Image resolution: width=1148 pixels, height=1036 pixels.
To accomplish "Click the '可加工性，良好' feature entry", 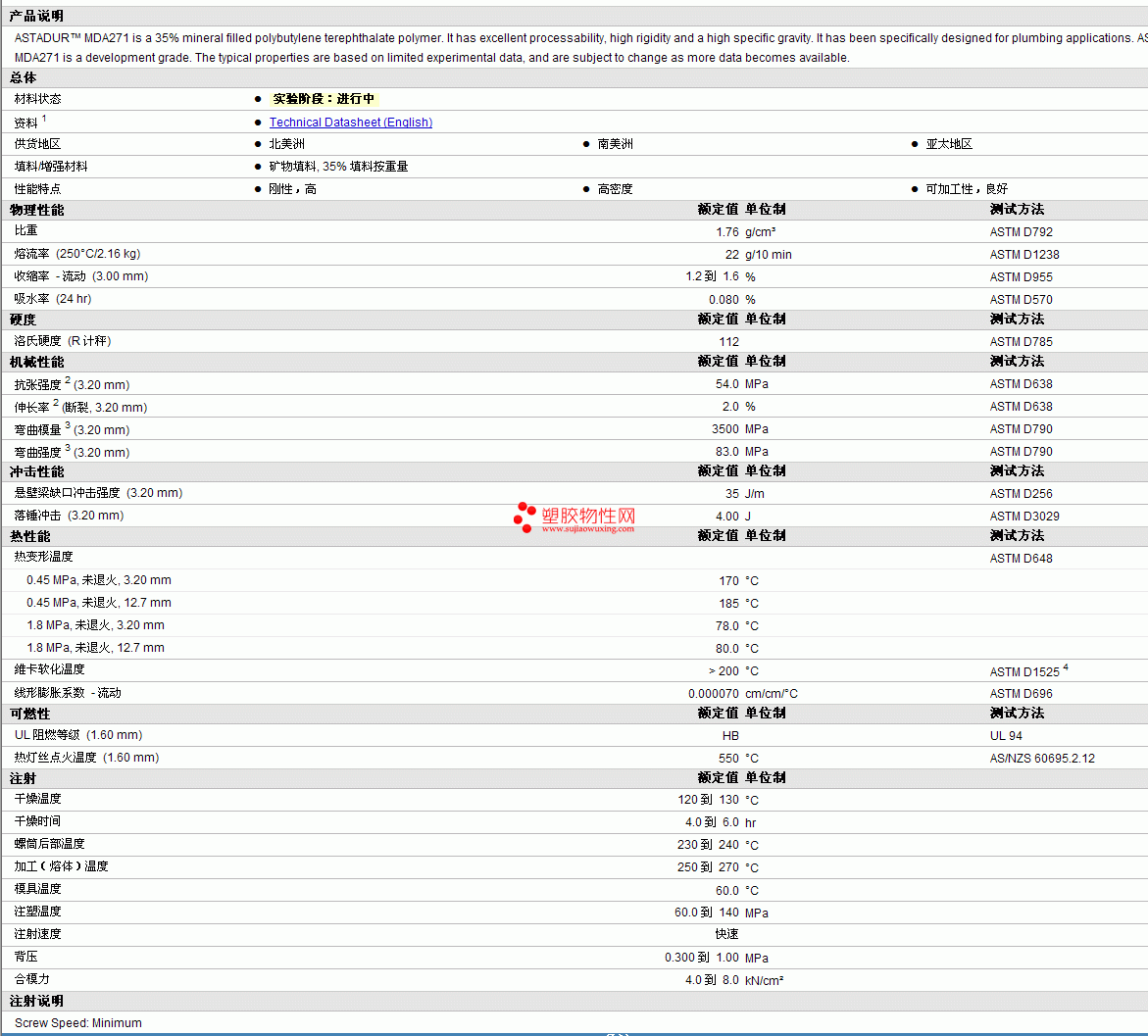I will 967,189.
